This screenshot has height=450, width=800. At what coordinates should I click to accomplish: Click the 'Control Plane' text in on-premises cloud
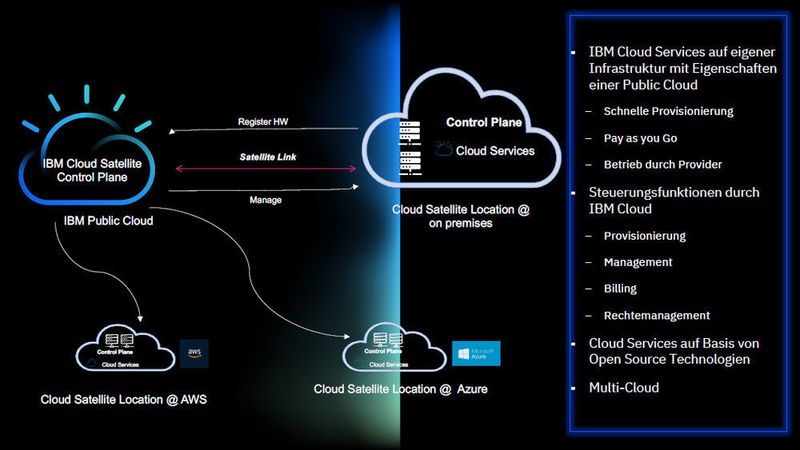(484, 122)
